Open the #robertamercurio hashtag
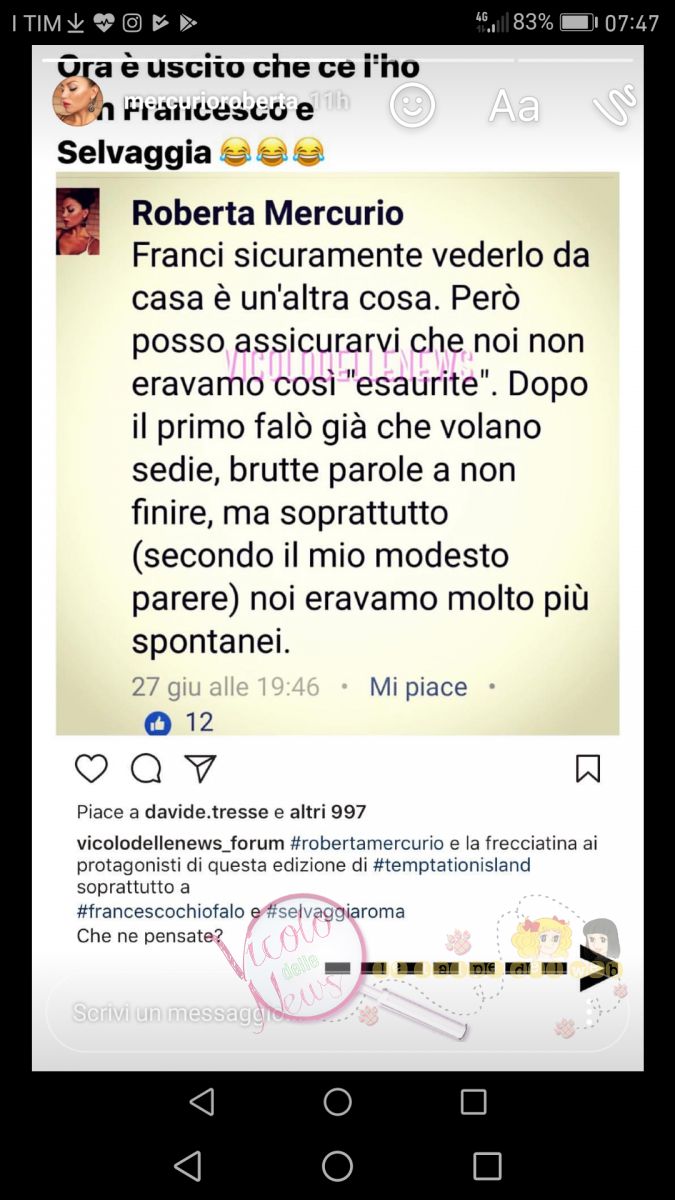675x1200 pixels. (x=366, y=843)
